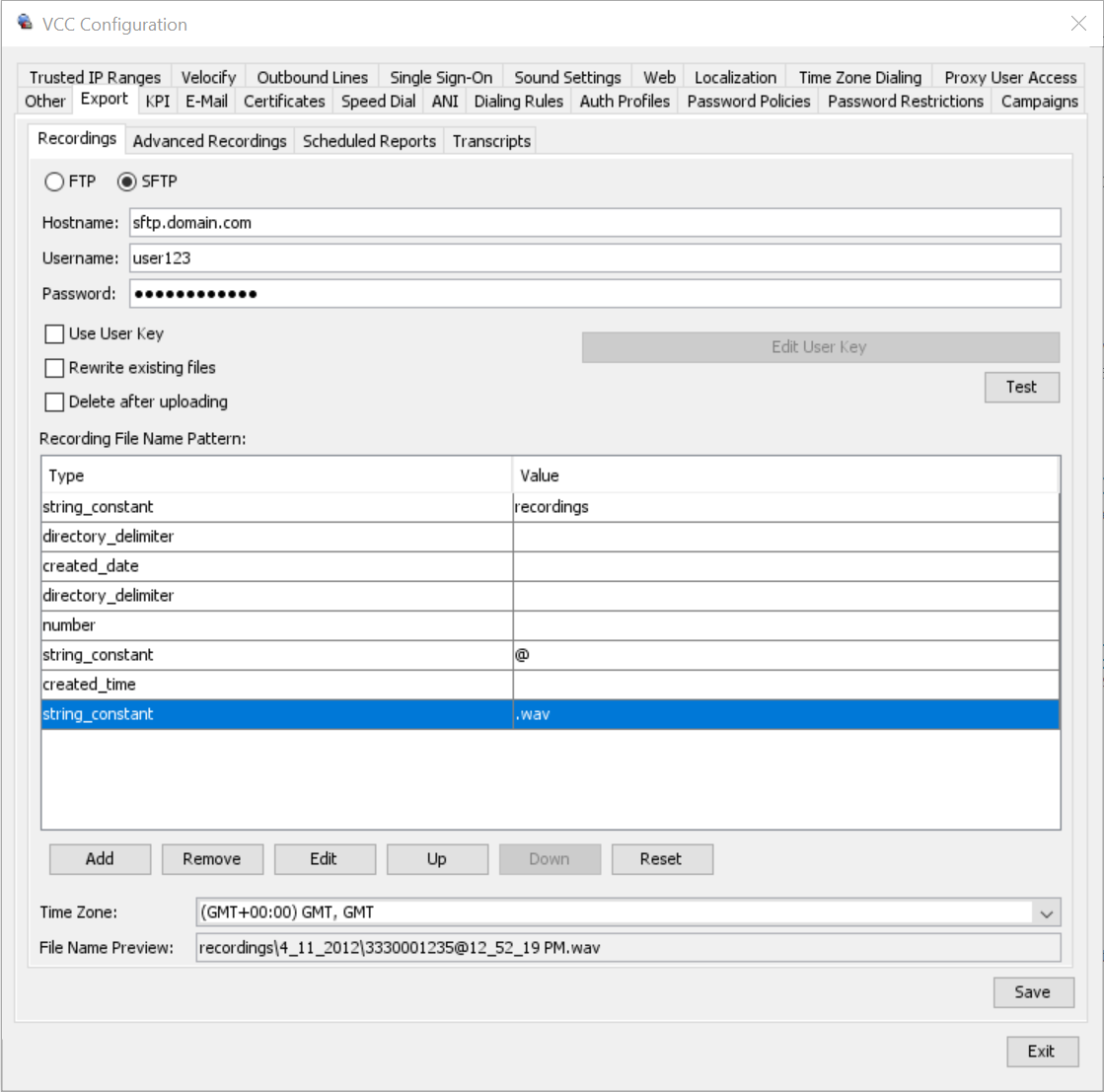
Task: Move selected pattern row Up
Action: pos(437,859)
